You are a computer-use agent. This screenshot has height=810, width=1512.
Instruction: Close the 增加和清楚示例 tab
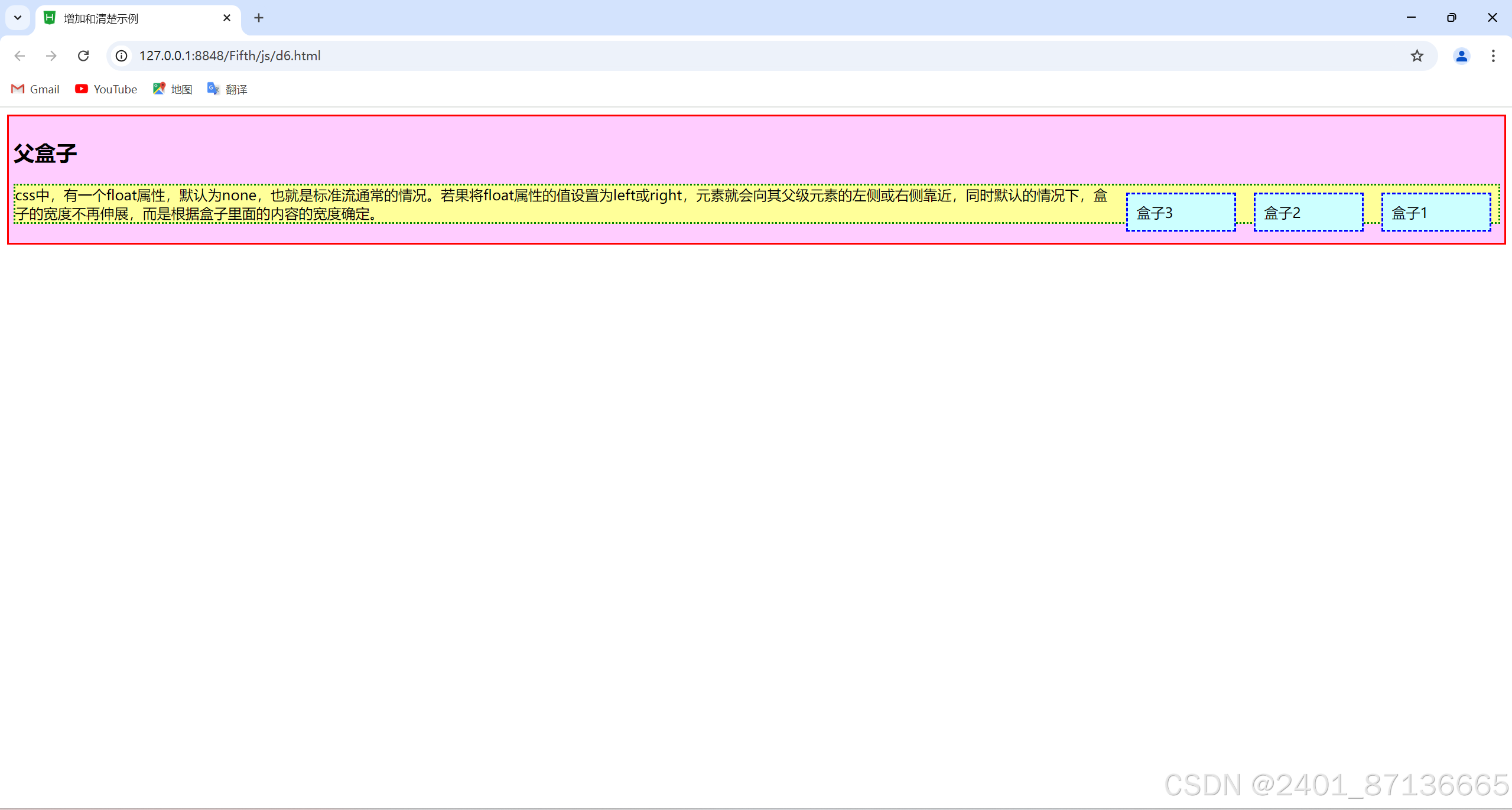[x=227, y=18]
